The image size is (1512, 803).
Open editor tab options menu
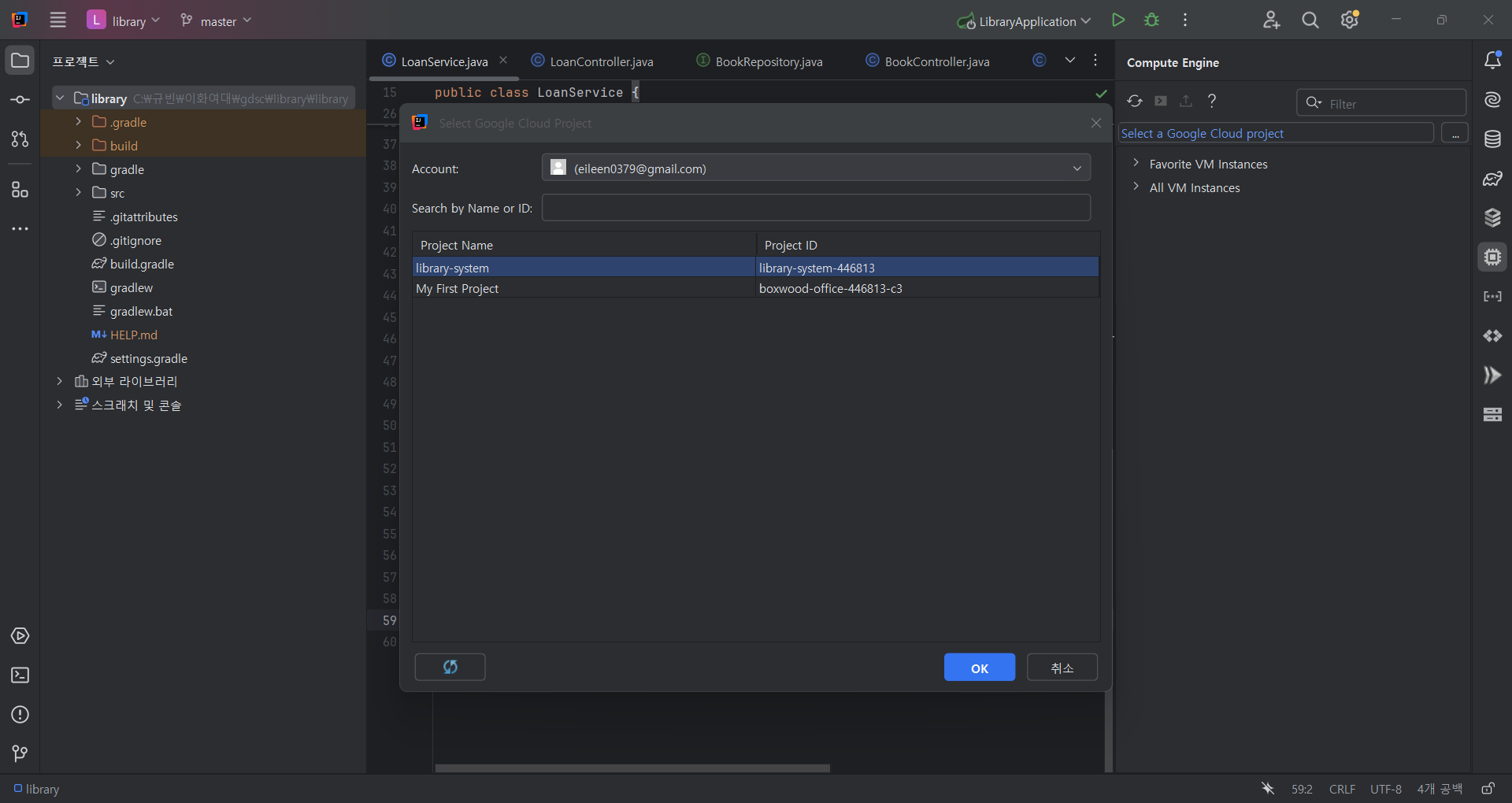(1095, 61)
